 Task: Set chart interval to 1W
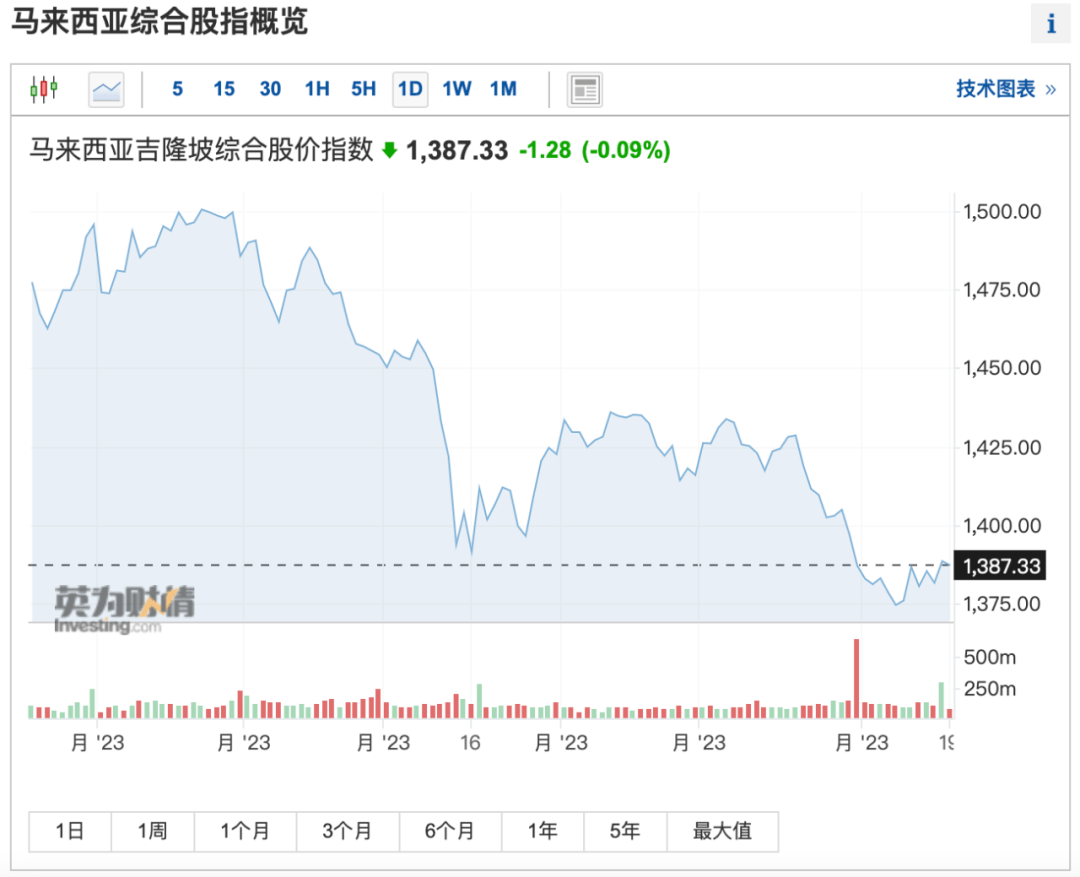(x=457, y=89)
